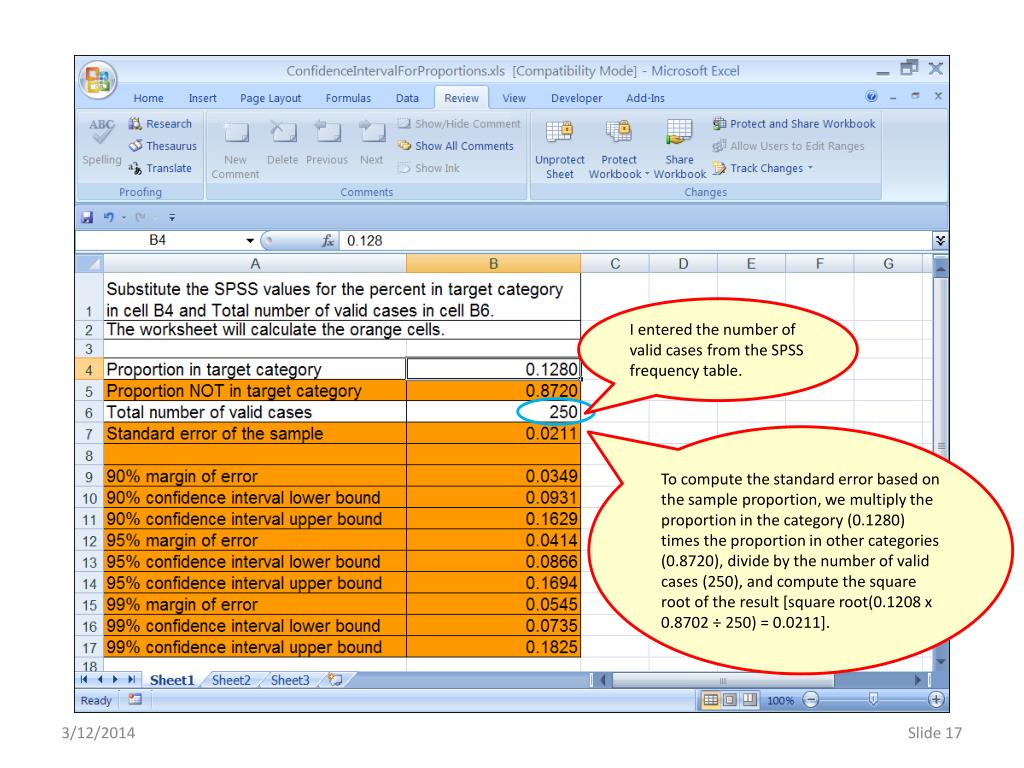Select column C header
1024x768 pixels.
coord(615,264)
